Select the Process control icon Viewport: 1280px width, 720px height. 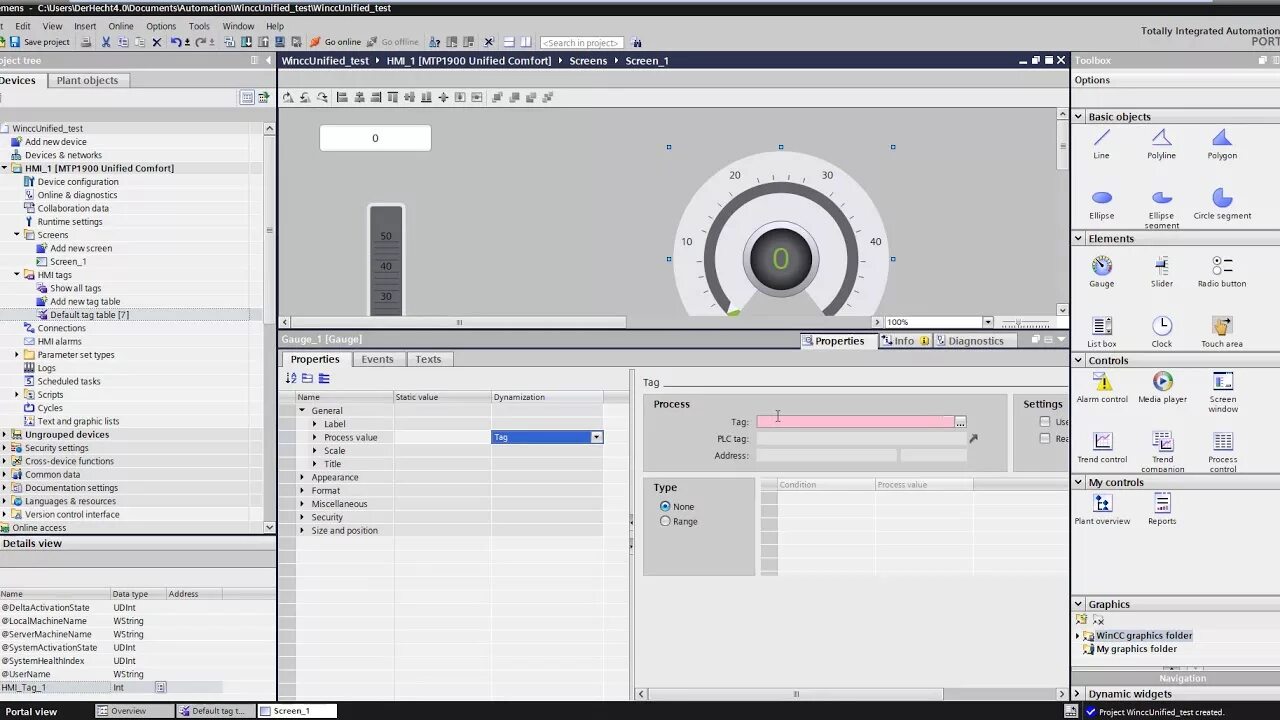click(1222, 441)
